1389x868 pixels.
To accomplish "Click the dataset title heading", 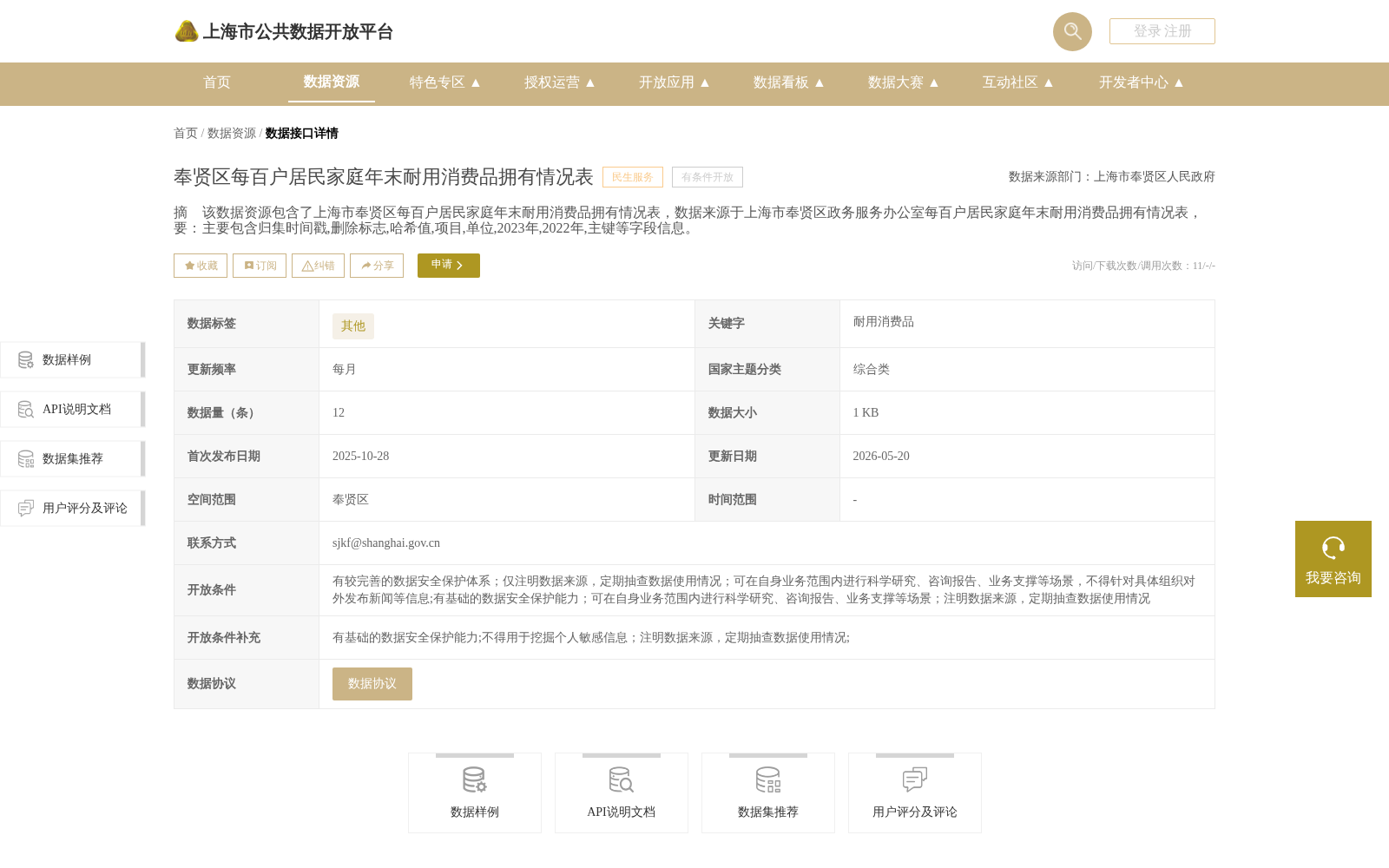I will pos(384,177).
